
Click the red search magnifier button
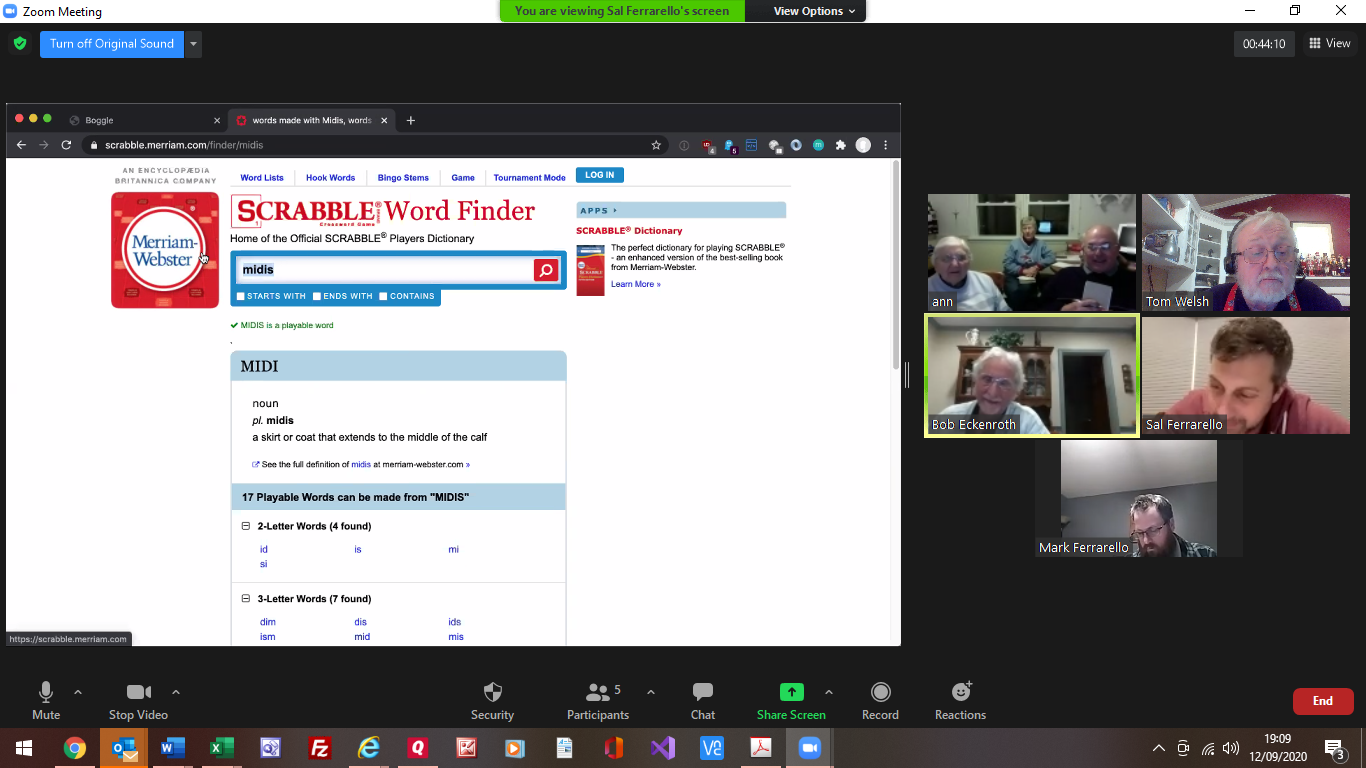[x=546, y=270]
